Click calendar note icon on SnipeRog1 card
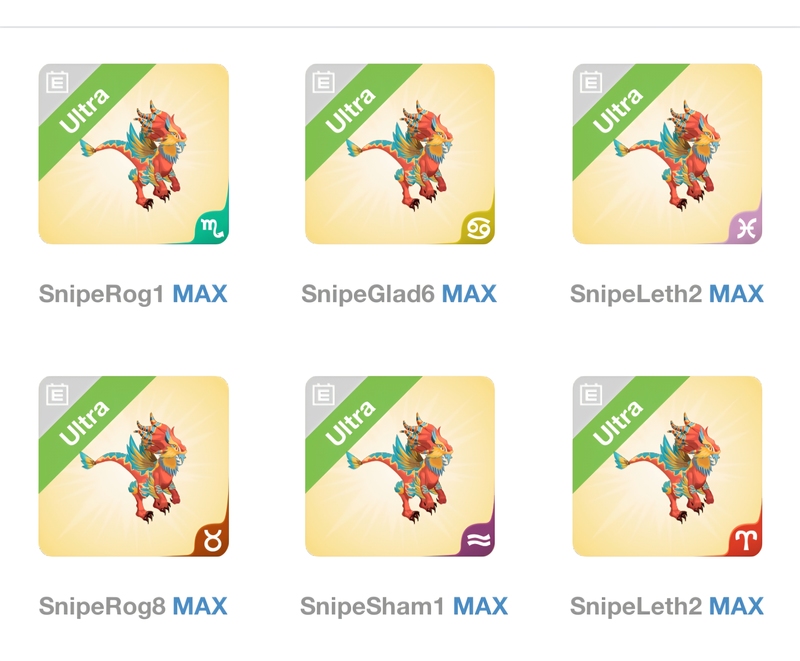 57,82
